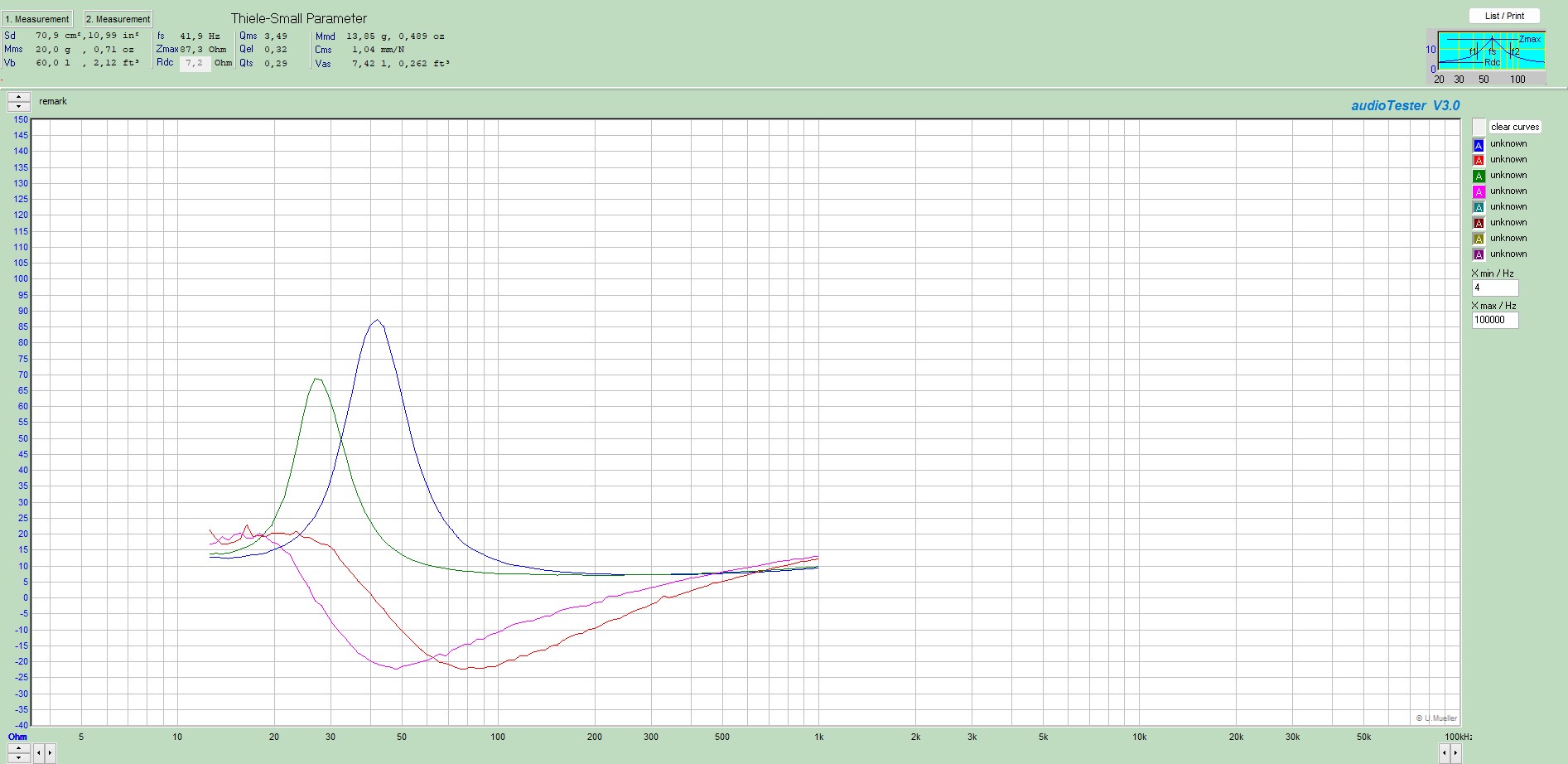1568x764 pixels.
Task: Click the X max / Hz input field
Action: click(x=1494, y=320)
